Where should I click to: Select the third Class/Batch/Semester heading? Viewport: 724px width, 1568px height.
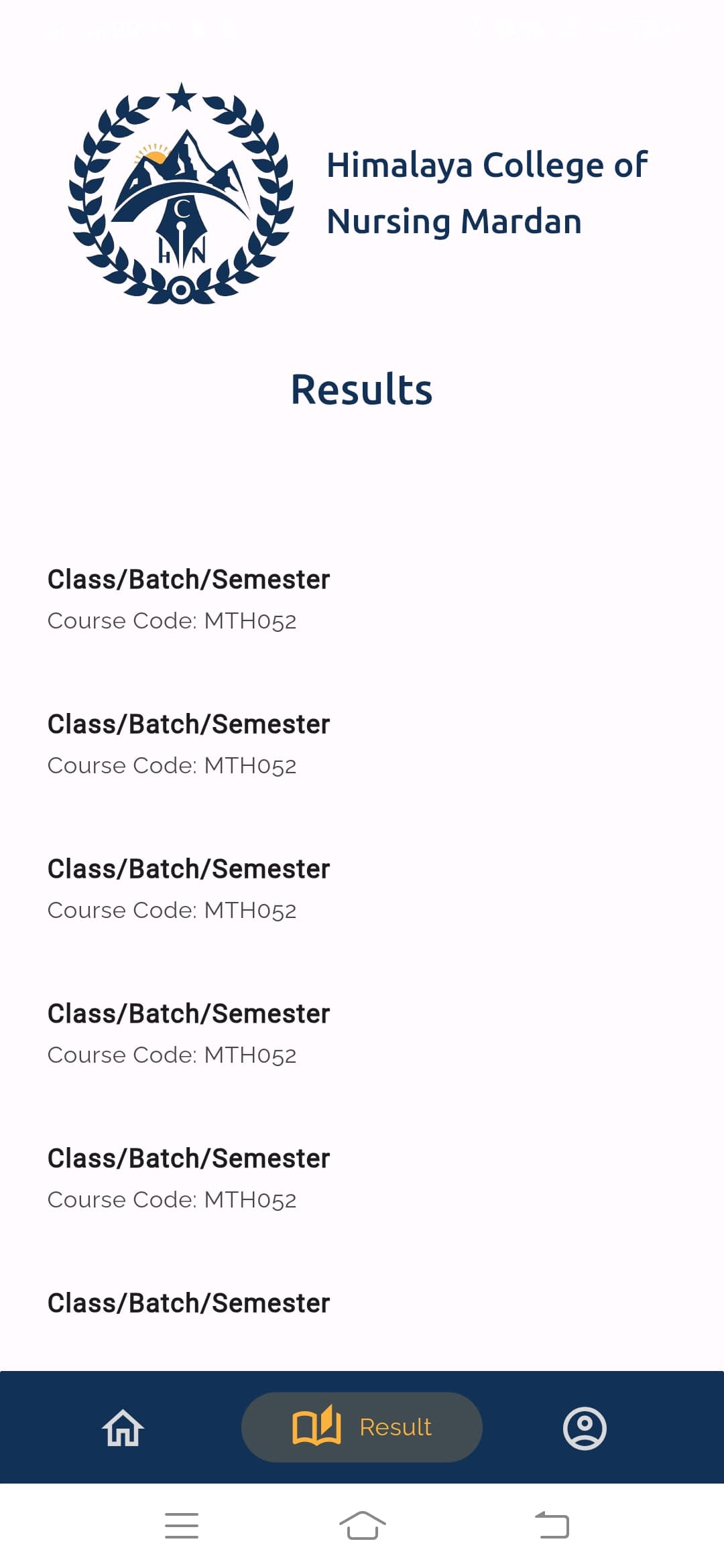click(188, 869)
